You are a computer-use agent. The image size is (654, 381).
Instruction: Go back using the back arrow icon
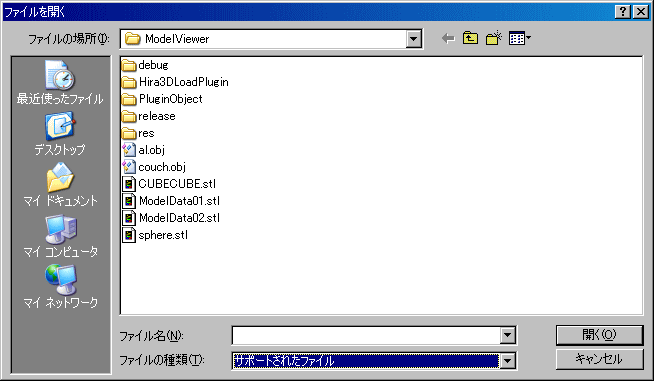[448, 39]
